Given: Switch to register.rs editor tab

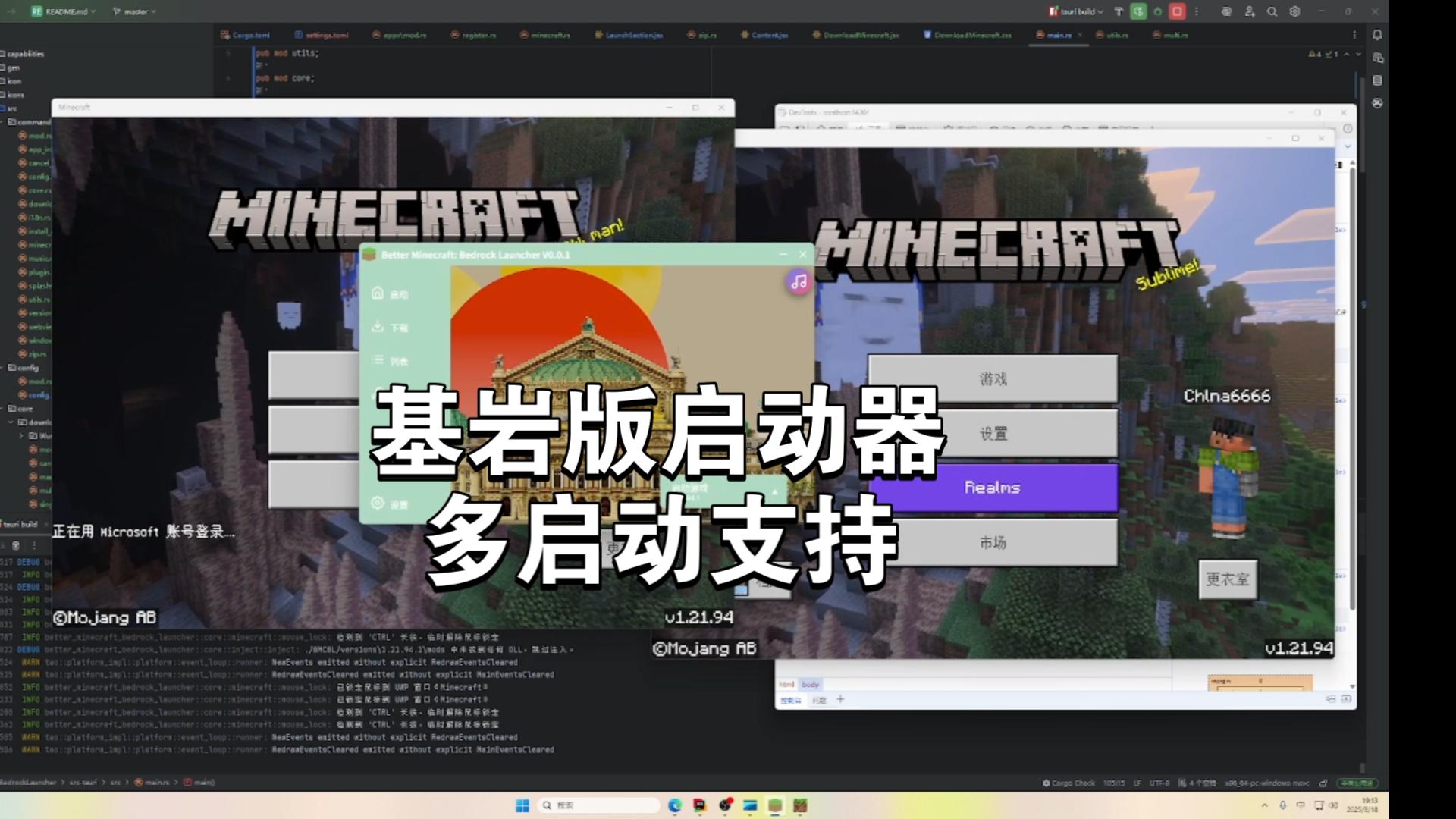Looking at the screenshot, I should [x=473, y=35].
